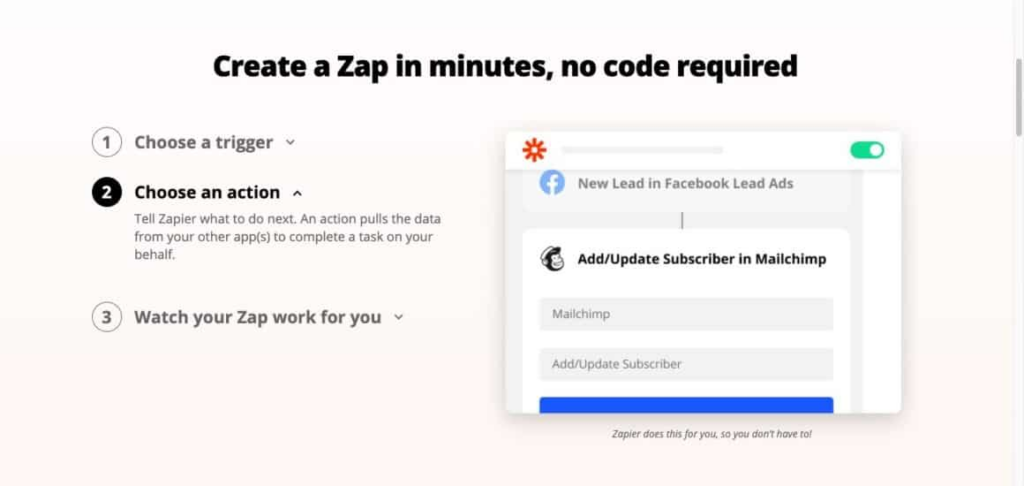Click the gray Zap title placeholder bar
This screenshot has width=1024, height=486.
point(642,150)
